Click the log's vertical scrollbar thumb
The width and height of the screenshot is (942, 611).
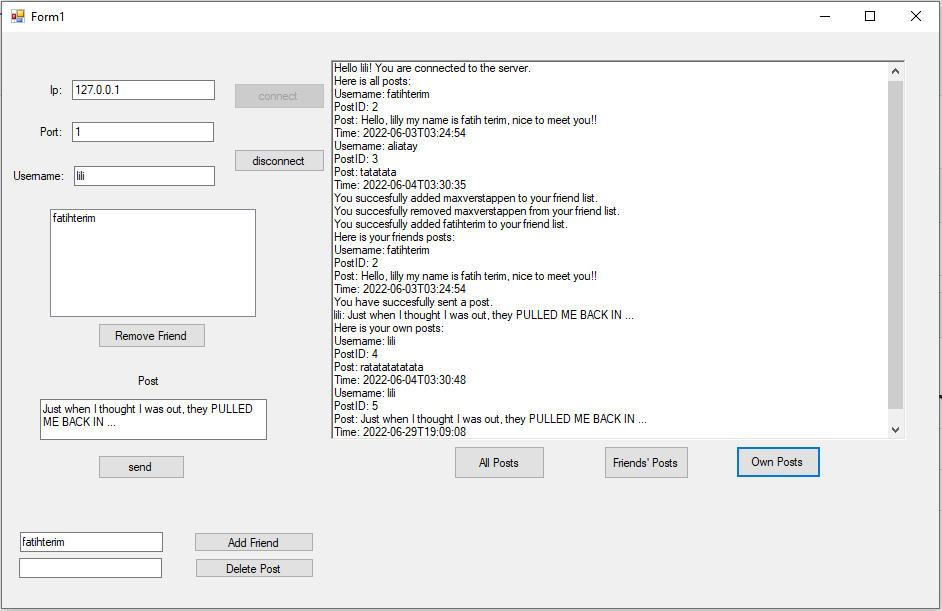pyautogui.click(x=895, y=245)
